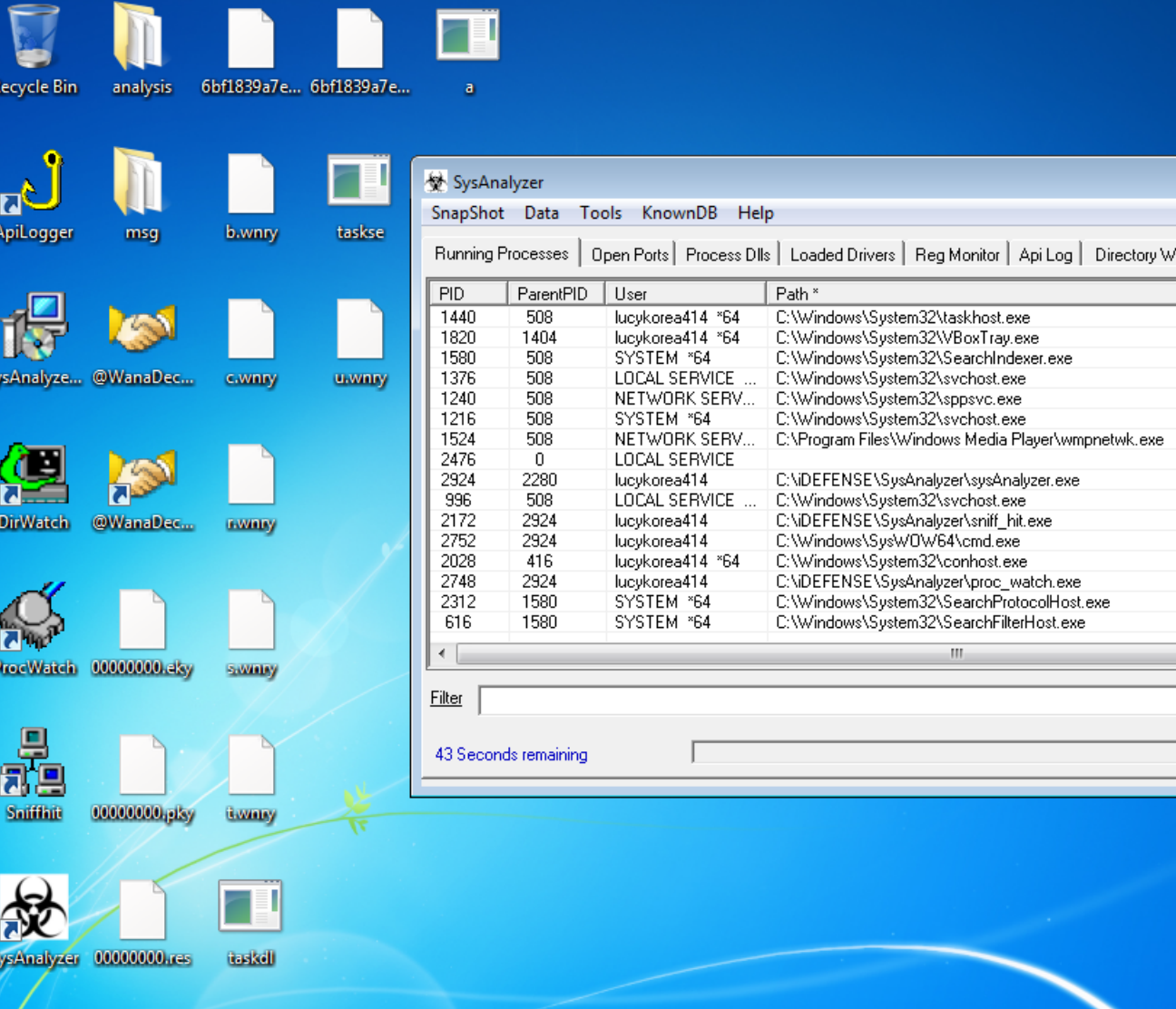The image size is (1176, 1009).
Task: Select the sysAnalyzer.exe process row
Action: [803, 480]
